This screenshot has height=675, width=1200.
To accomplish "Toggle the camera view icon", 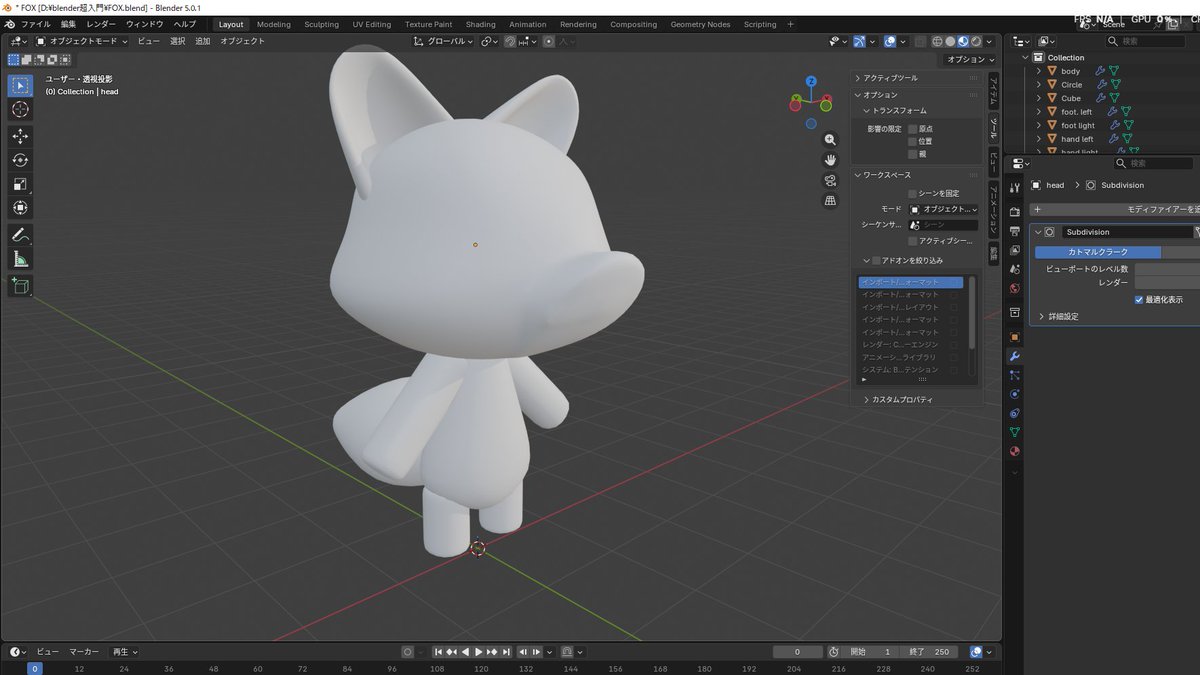I will (x=830, y=180).
